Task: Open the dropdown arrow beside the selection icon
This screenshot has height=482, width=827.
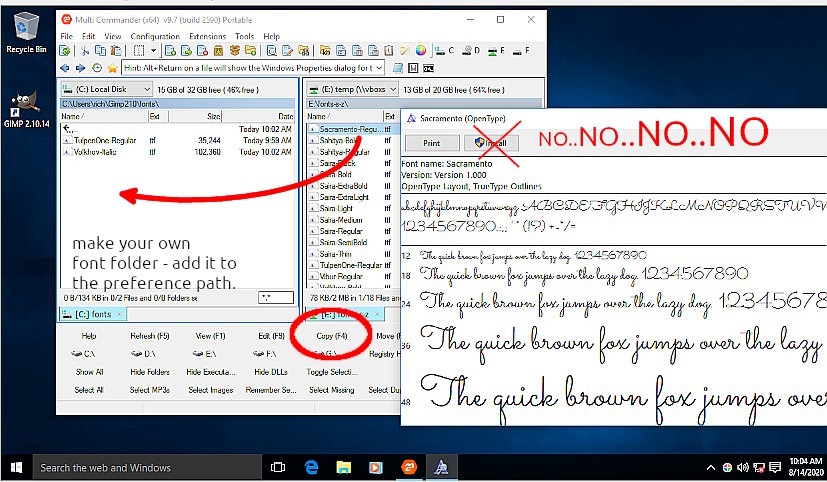Action: click(153, 51)
